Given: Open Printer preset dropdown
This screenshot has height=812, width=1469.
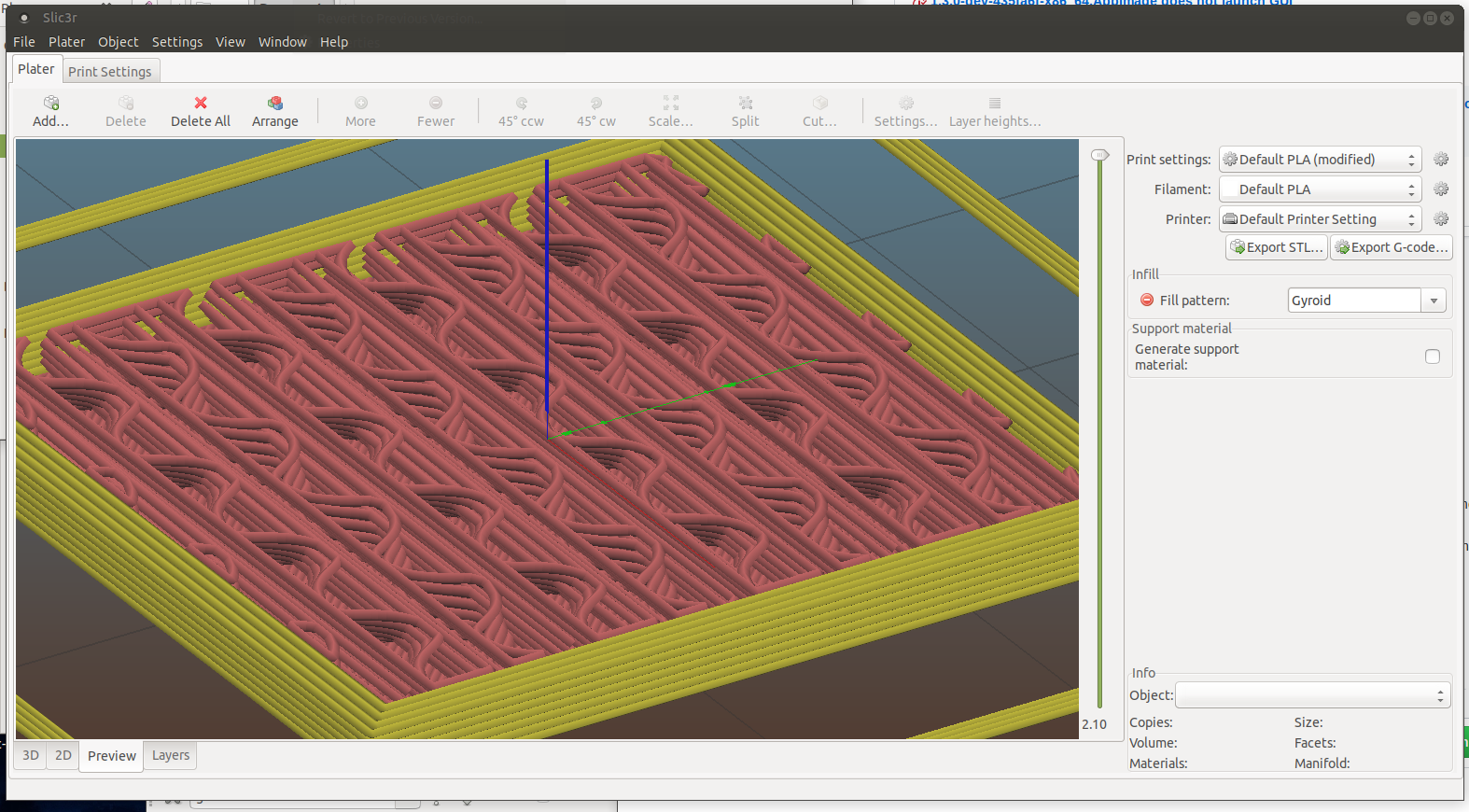Looking at the screenshot, I should point(1320,219).
